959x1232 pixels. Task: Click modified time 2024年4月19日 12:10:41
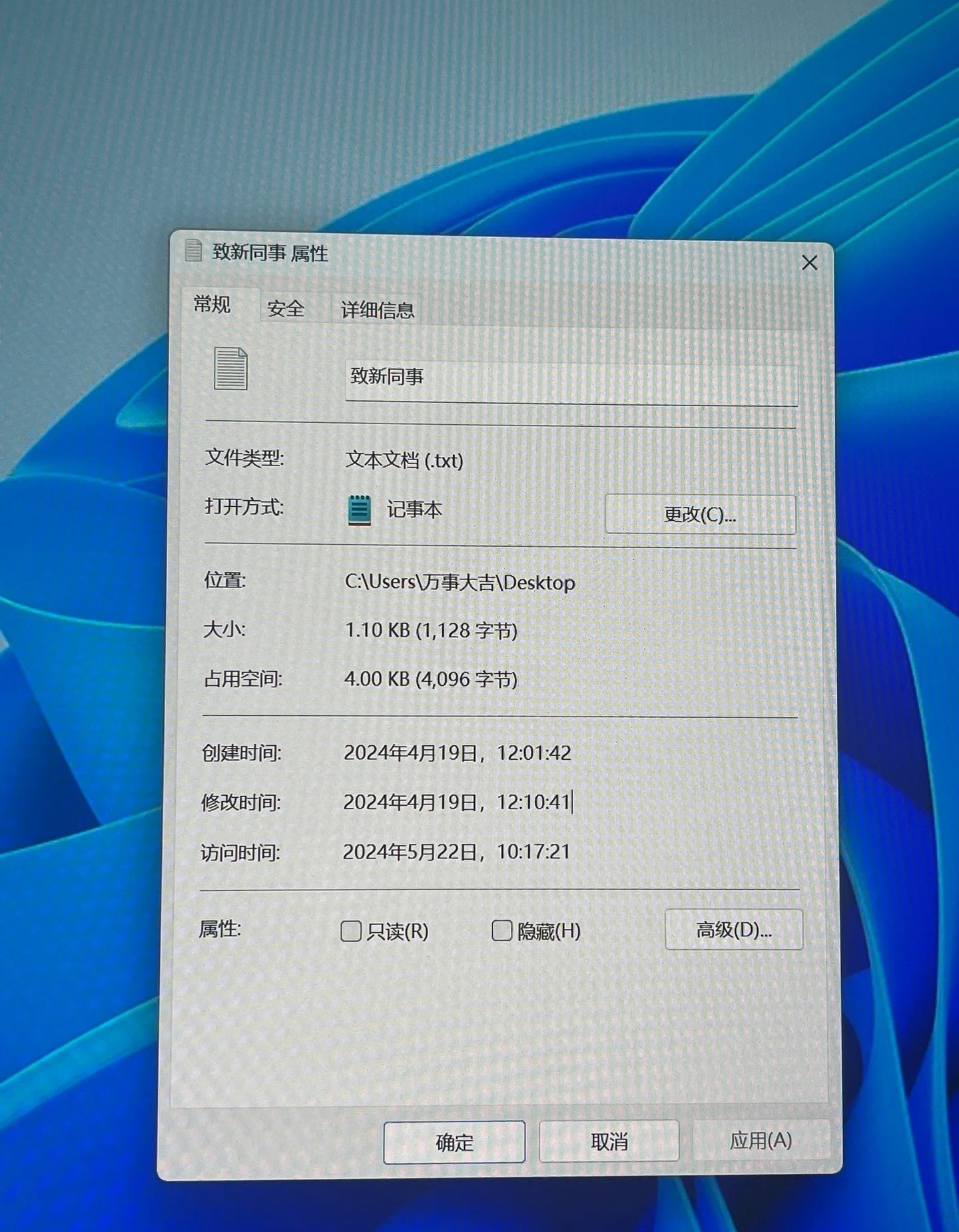457,802
